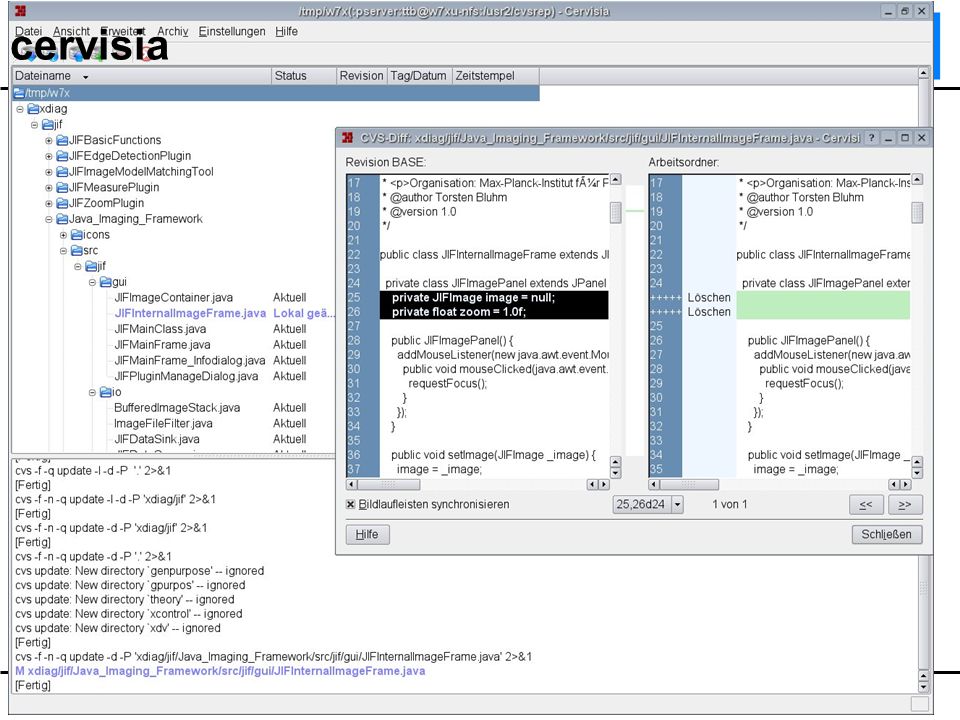Select ImageFileFilter.java in file tree

point(163,424)
